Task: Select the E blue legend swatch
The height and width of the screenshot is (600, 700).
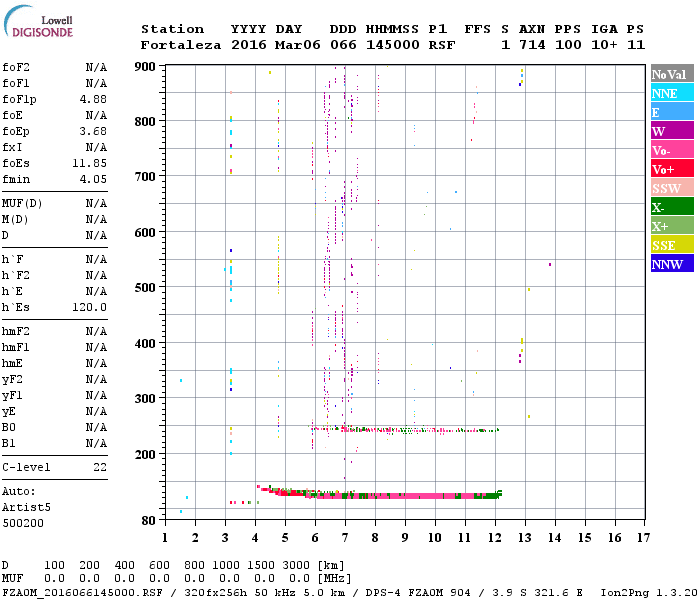Action: point(672,112)
